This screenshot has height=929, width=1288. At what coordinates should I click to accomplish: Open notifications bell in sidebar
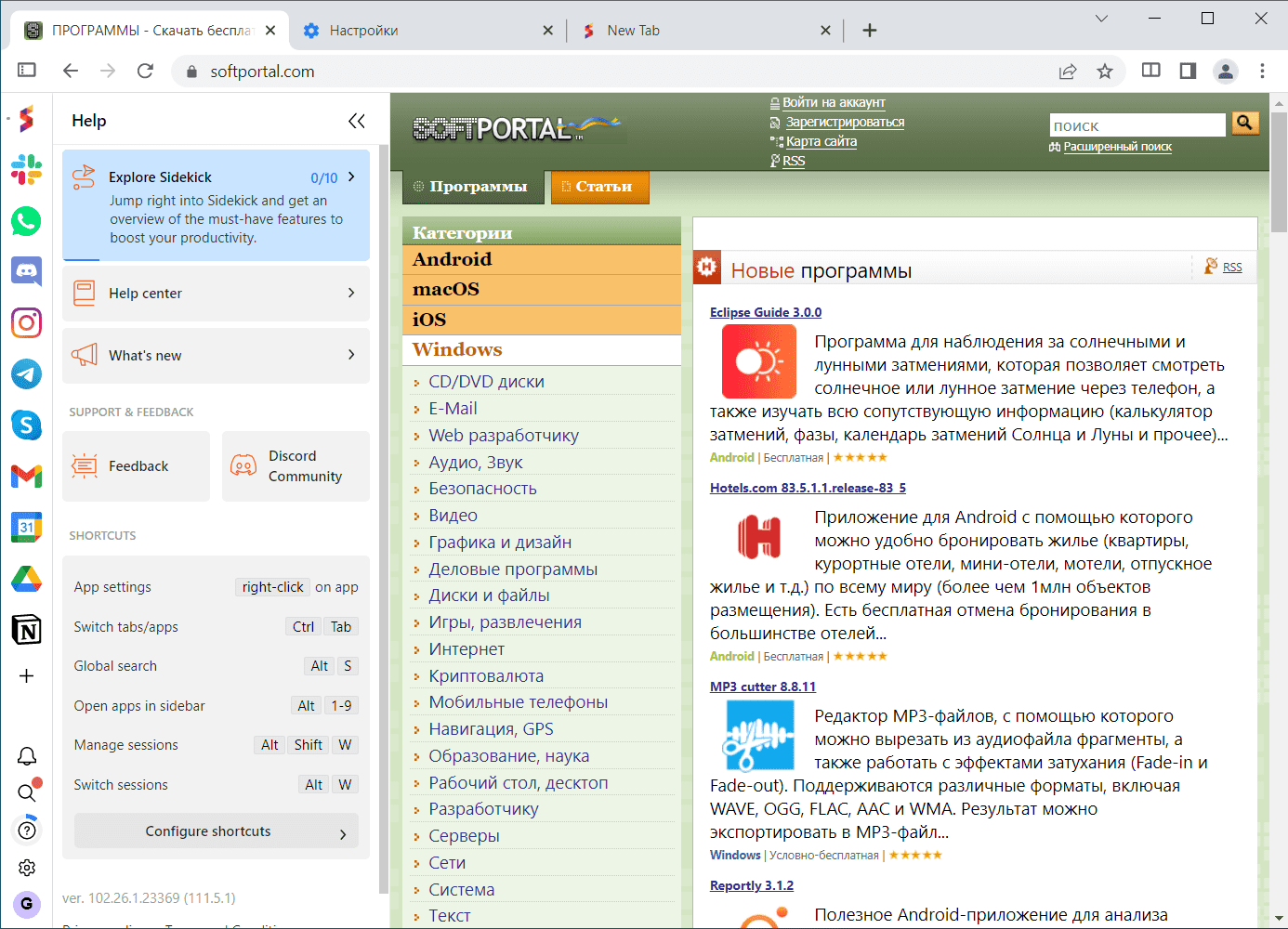pos(27,756)
